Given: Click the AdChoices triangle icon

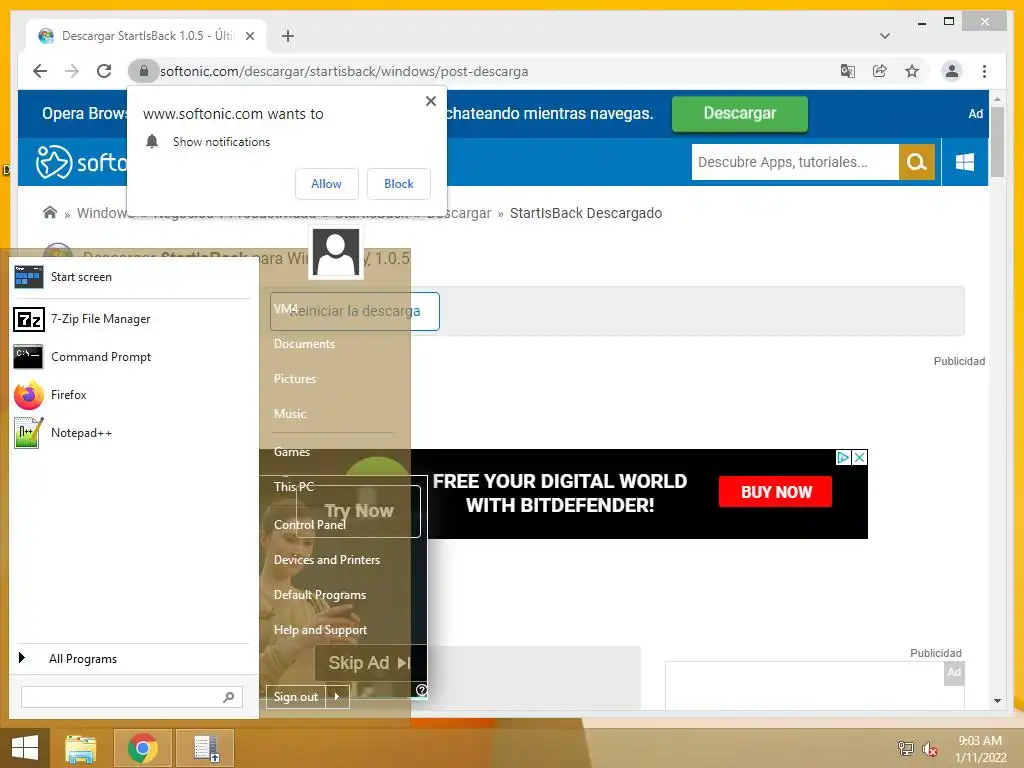Looking at the screenshot, I should 843,458.
